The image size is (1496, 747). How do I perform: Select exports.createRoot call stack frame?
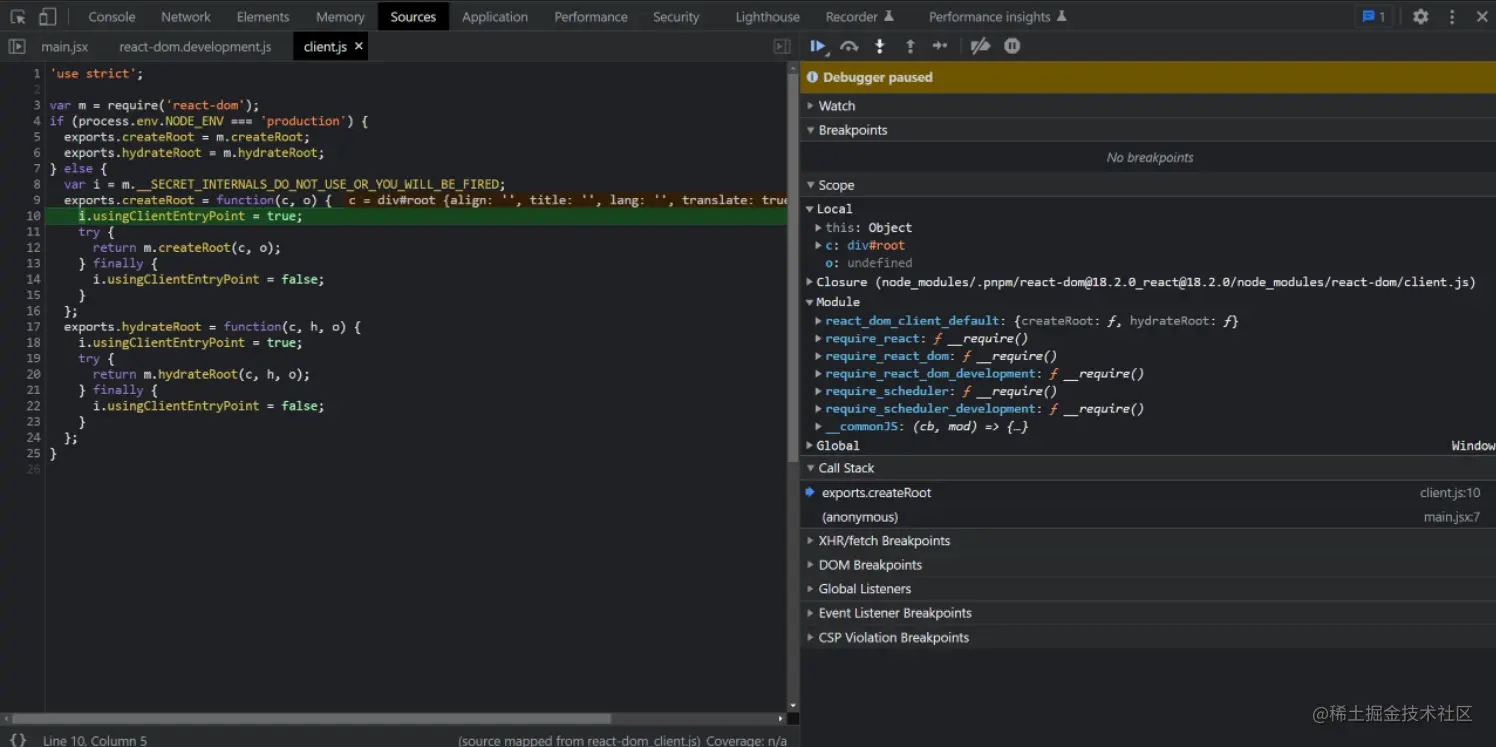[x=1148, y=493]
